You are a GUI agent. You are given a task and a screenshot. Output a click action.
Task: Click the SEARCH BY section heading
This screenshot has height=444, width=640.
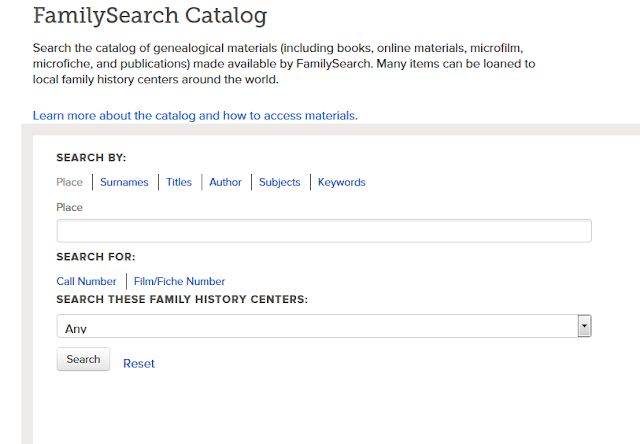[x=91, y=157]
